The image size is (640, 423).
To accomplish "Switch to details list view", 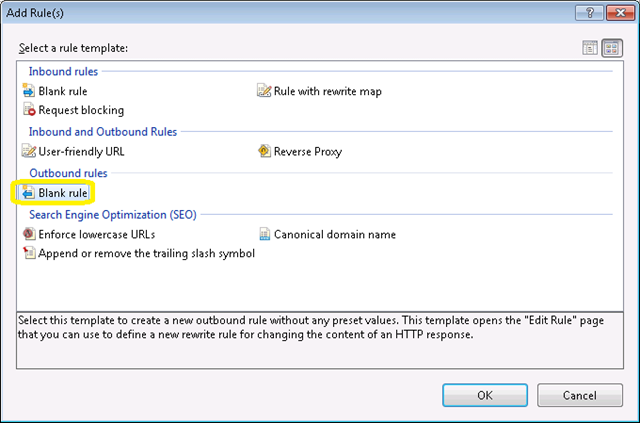I will [589, 48].
